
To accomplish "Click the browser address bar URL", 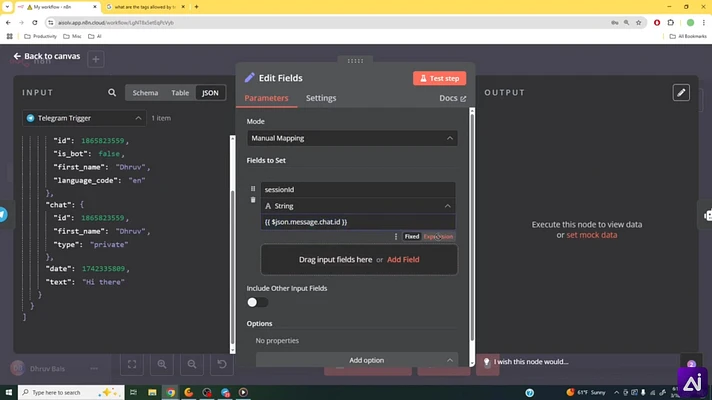I will 116,22.
